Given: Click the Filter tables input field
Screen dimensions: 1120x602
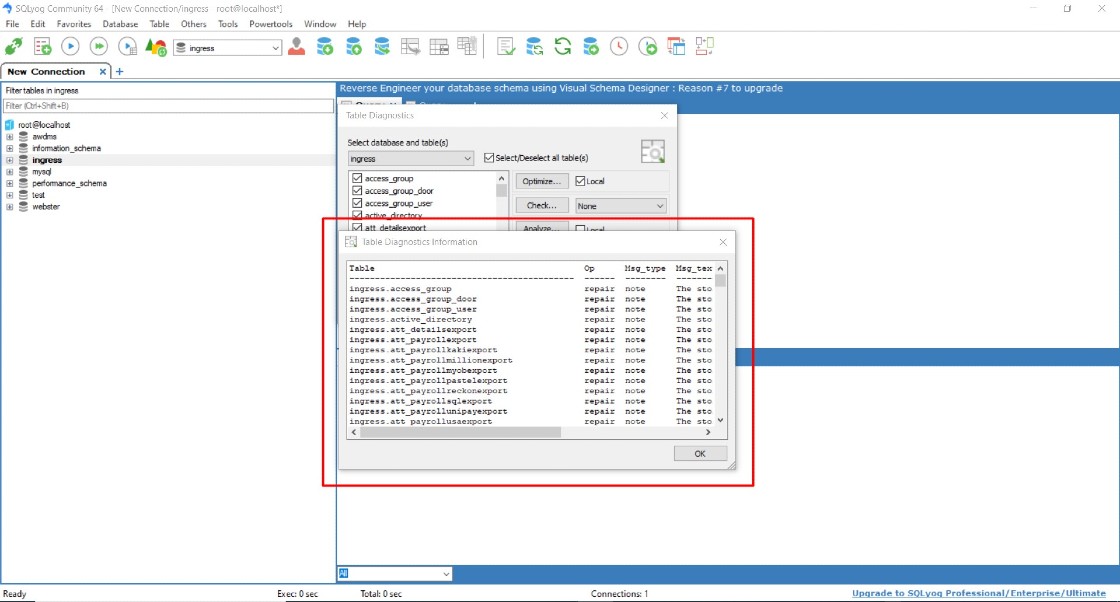Looking at the screenshot, I should [x=168, y=106].
